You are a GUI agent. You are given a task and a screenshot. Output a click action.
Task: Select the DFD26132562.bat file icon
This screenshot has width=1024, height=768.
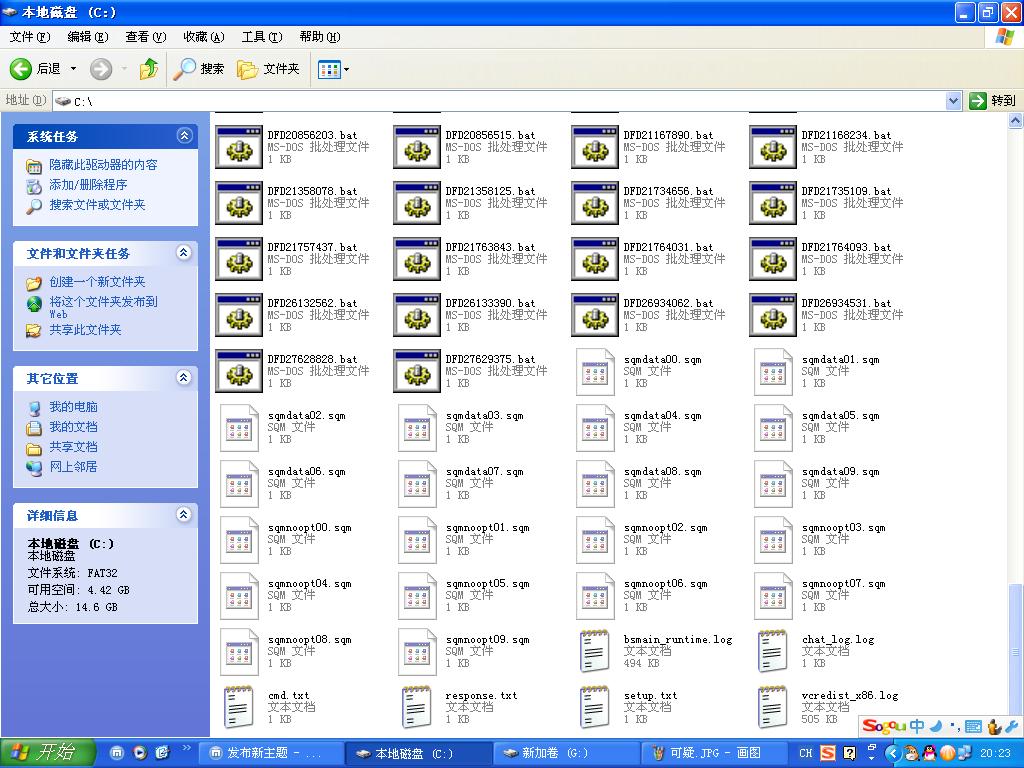pyautogui.click(x=239, y=316)
